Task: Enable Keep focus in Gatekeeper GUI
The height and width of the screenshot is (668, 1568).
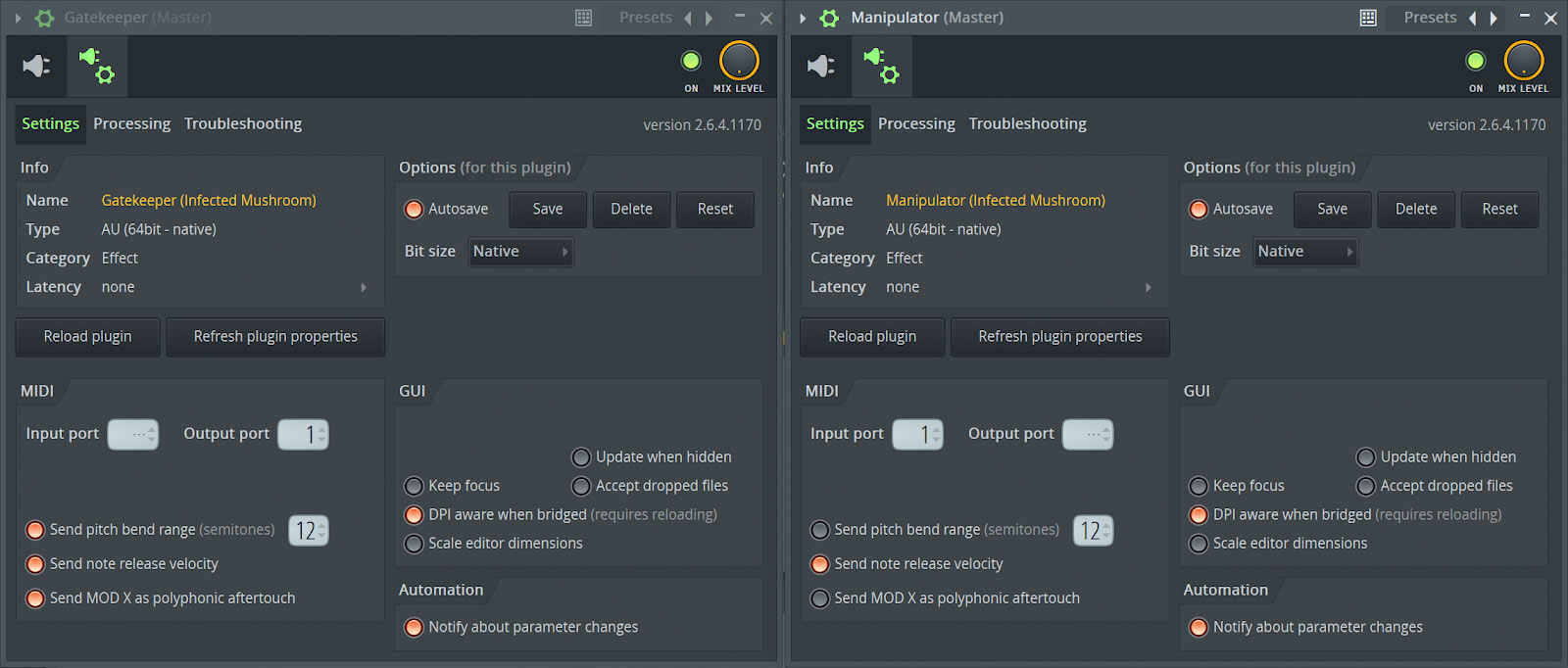Action: (x=415, y=486)
